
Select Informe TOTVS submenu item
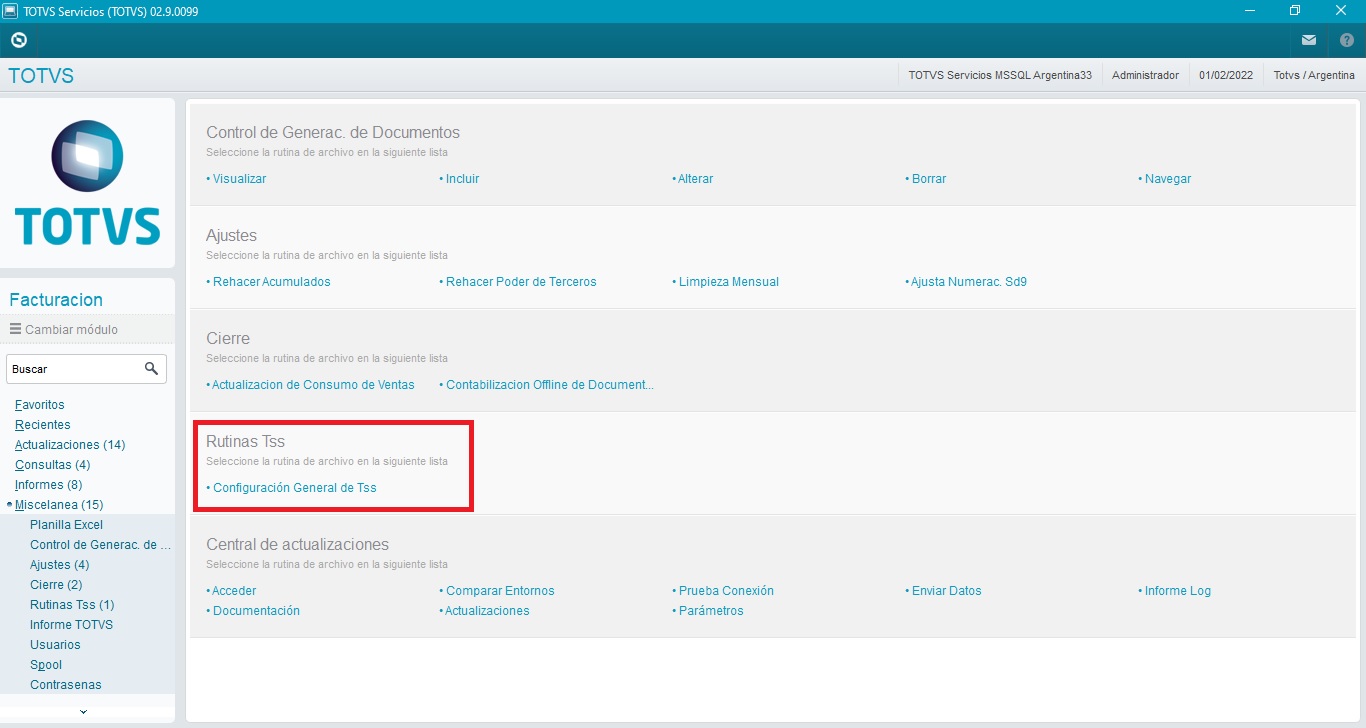click(72, 625)
